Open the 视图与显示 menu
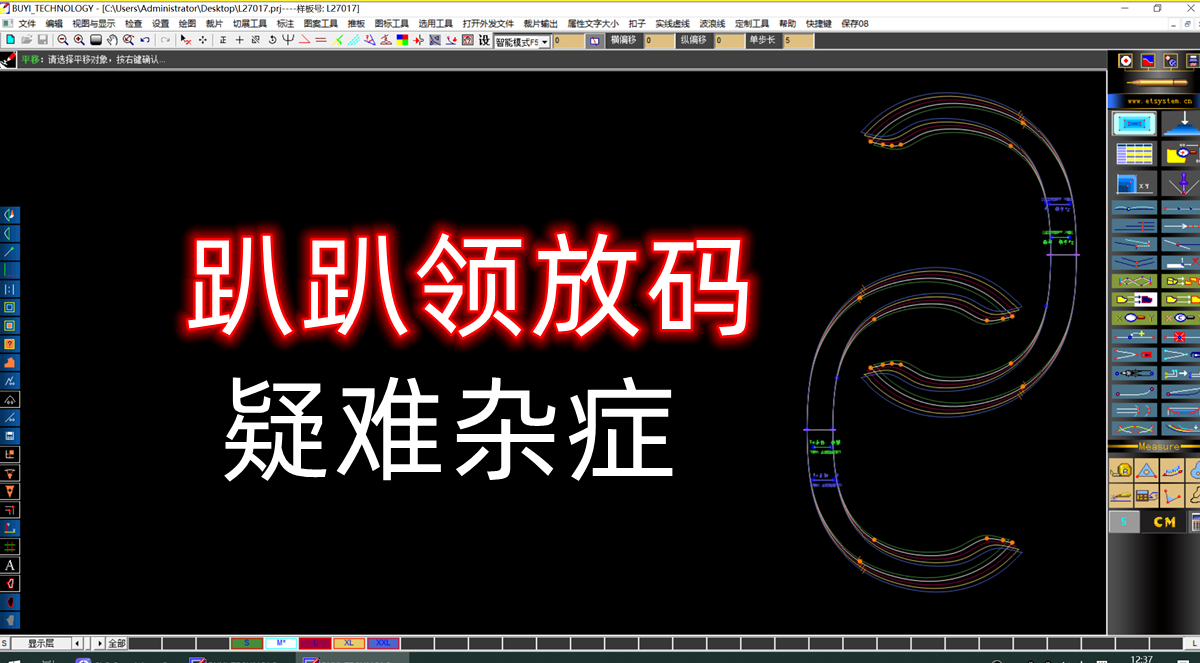This screenshot has height=663, width=1200. [93, 23]
